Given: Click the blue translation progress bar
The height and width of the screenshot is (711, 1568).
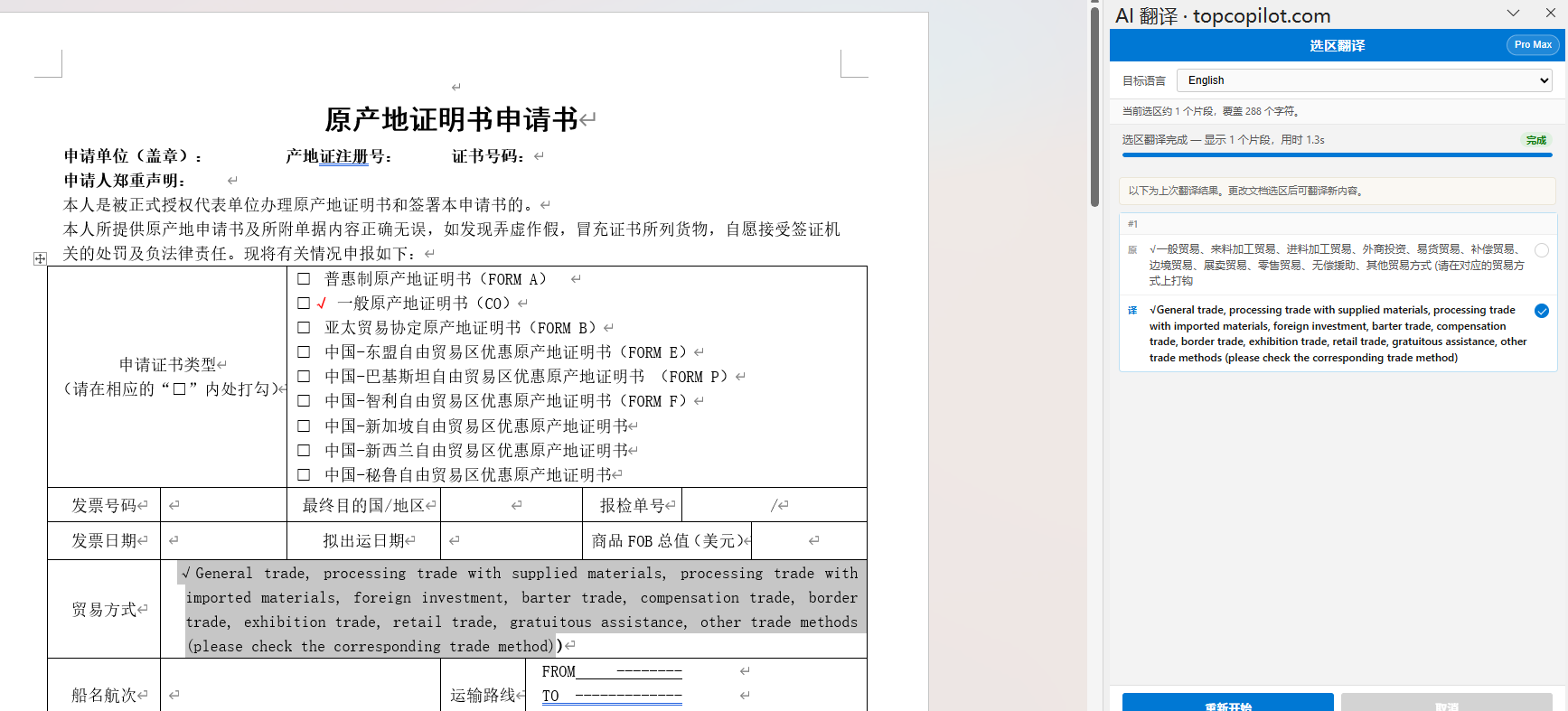Looking at the screenshot, I should [1337, 155].
